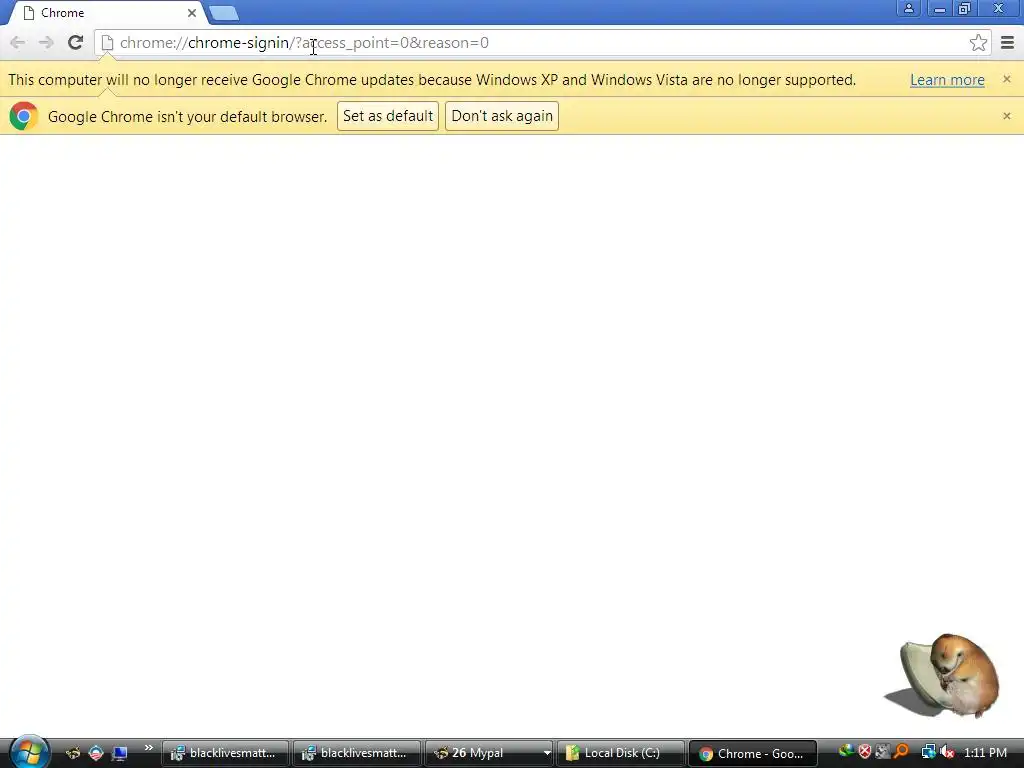
Task: Switch to the first blacklivesmatt... taskbar window
Action: 225,754
